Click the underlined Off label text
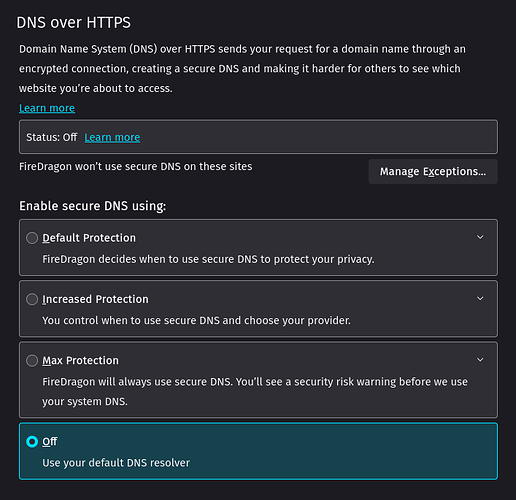Screen dimensions: 516x500 [50, 442]
